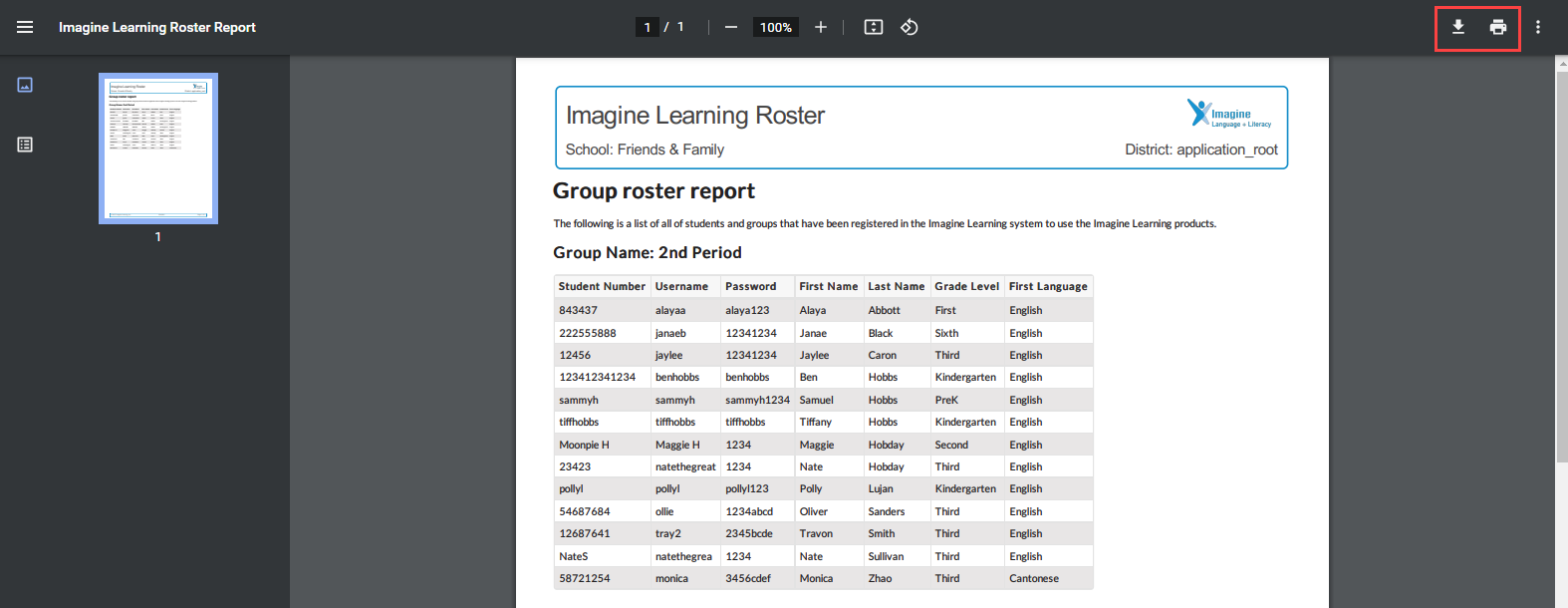Show the document outline in sidebar

coord(25,145)
